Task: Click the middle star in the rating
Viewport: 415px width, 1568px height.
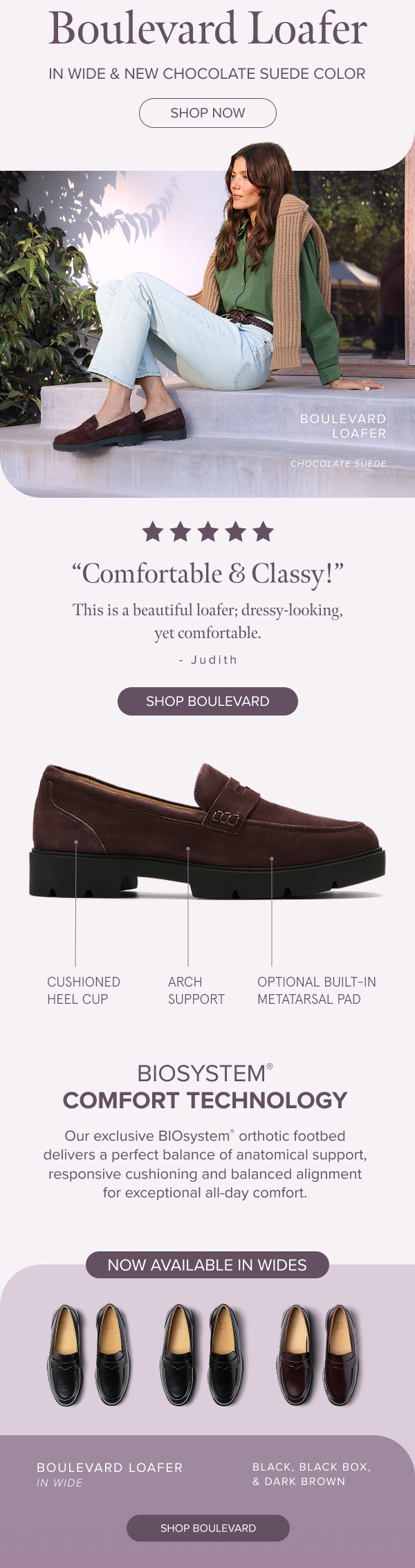Action: coord(207,532)
